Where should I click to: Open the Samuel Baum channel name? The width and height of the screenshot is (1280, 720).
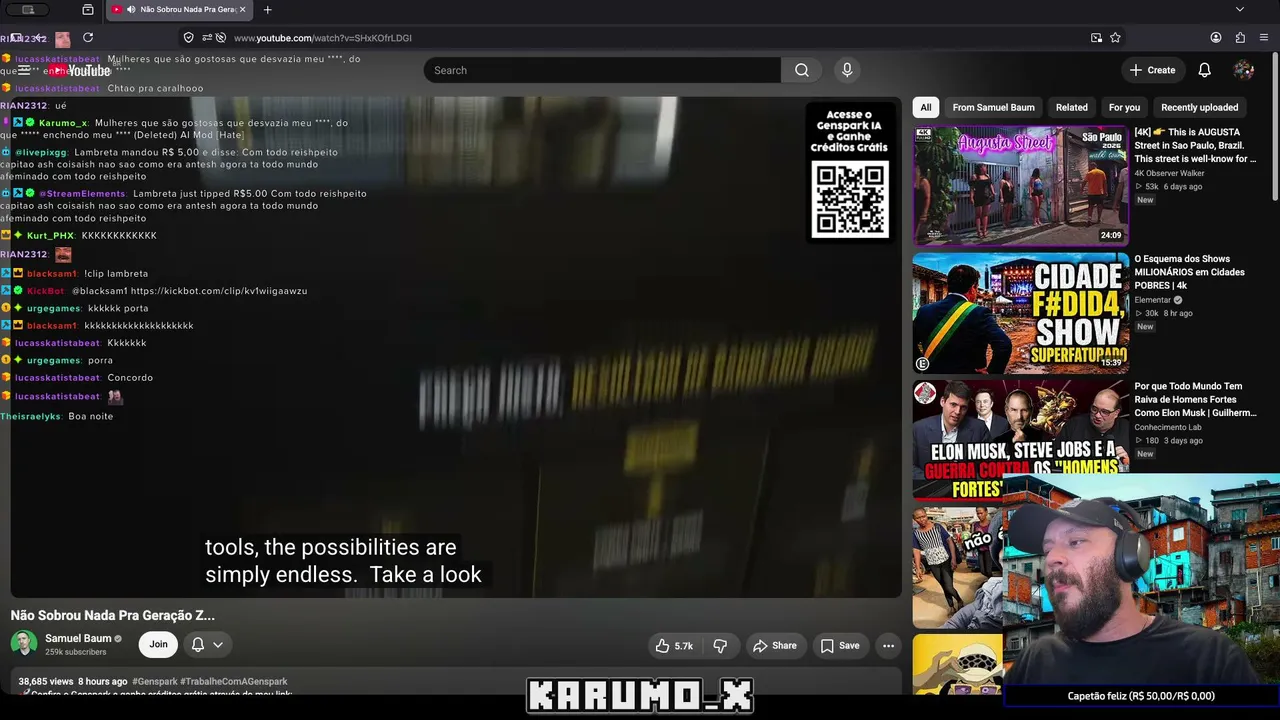[78, 638]
